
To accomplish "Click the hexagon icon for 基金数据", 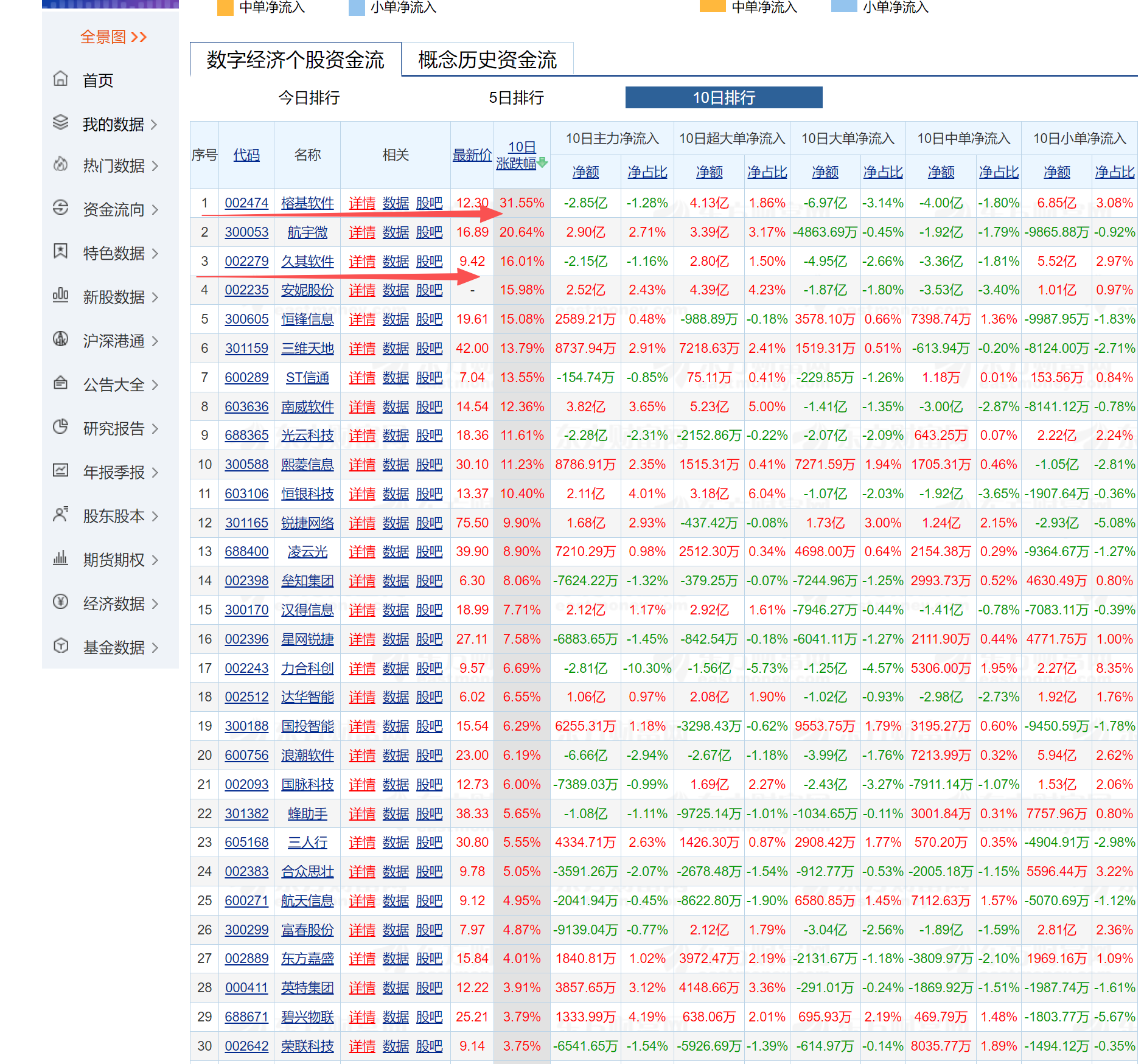I will [x=60, y=645].
